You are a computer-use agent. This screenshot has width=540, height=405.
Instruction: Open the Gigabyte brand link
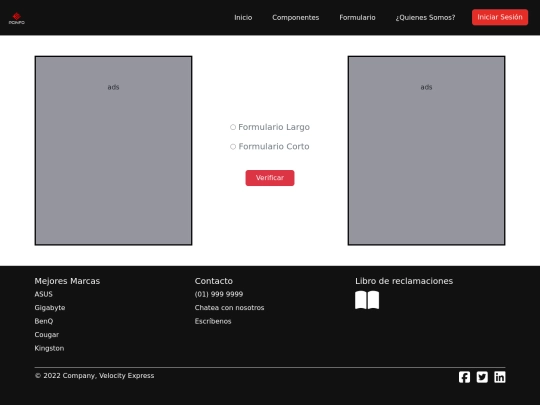click(50, 308)
